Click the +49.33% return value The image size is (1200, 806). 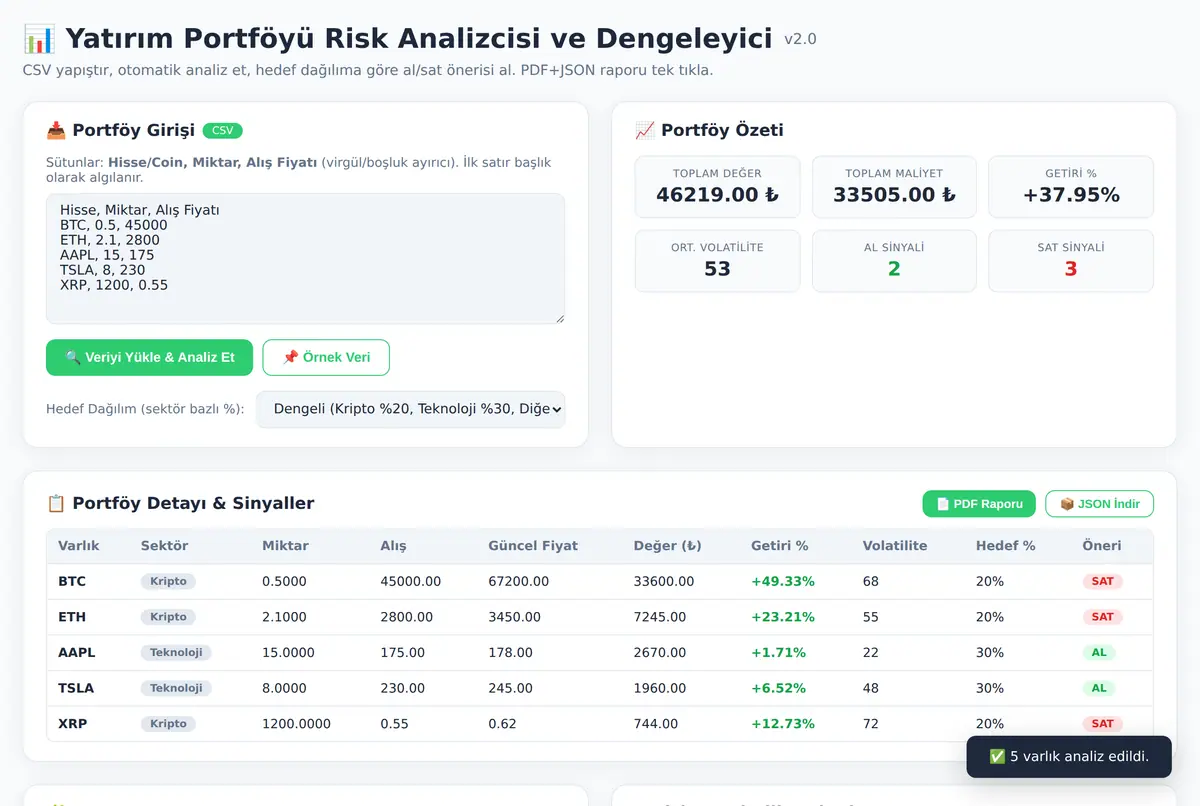[x=782, y=581]
